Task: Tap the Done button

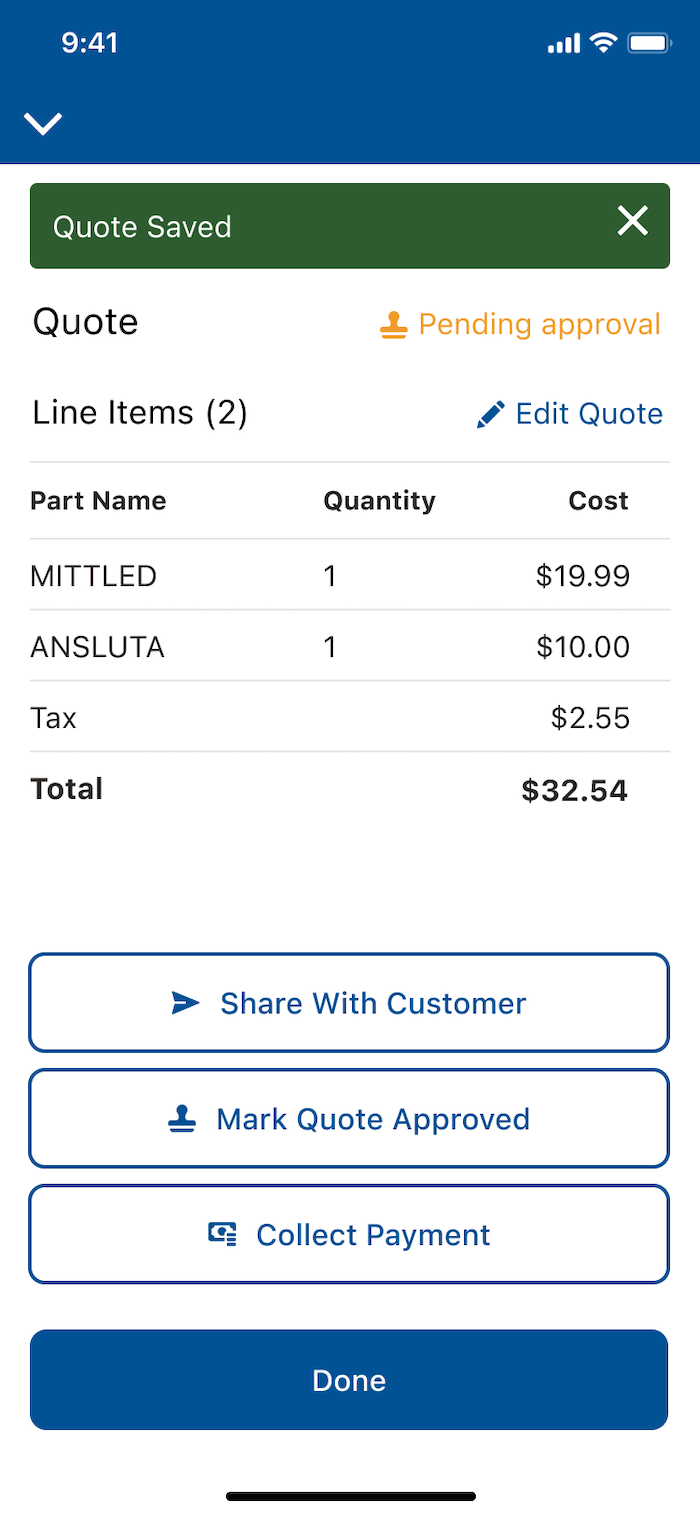Action: click(349, 1380)
